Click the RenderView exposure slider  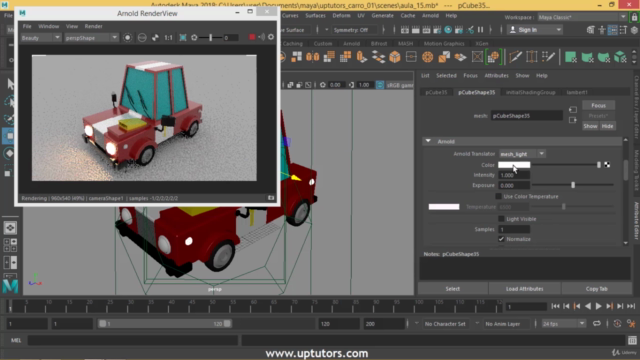click(211, 38)
